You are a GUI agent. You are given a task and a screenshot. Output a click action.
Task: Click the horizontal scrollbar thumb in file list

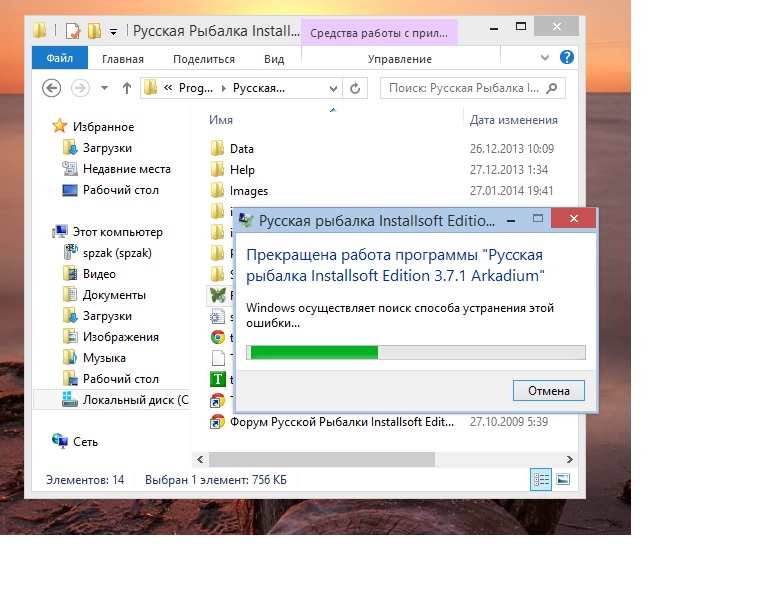coord(322,459)
